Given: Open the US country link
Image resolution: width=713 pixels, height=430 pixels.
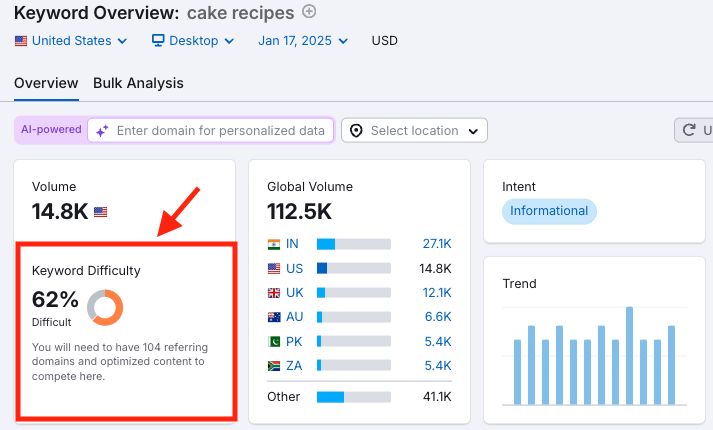Looking at the screenshot, I should [x=294, y=269].
